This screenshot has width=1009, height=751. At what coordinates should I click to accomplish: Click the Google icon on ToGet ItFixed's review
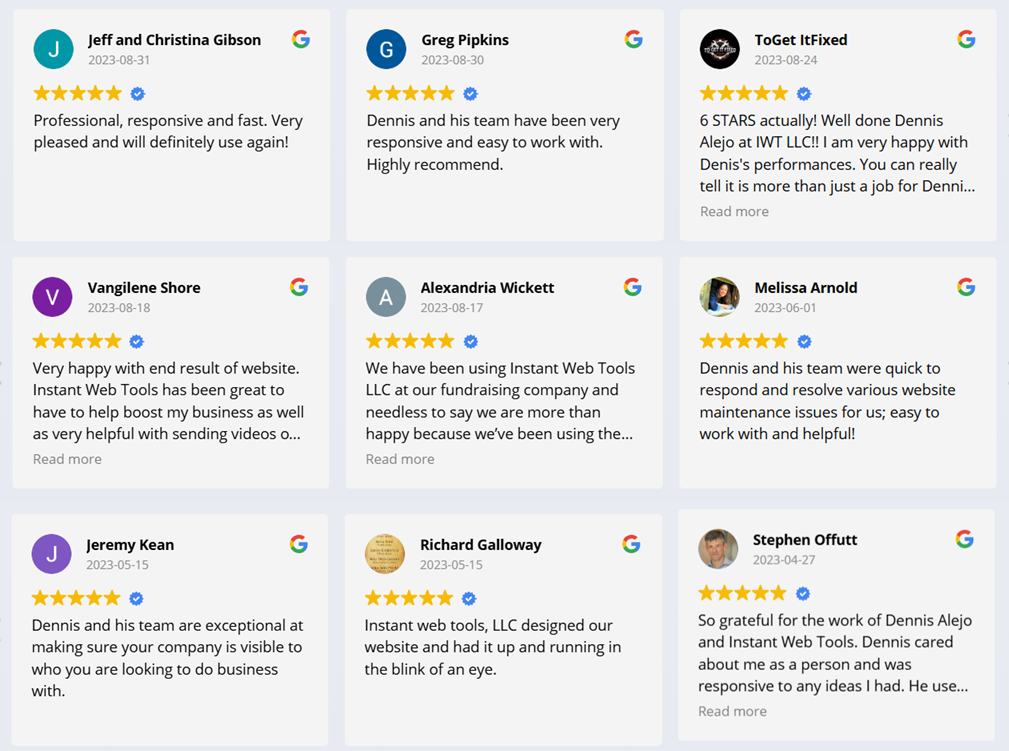point(966,38)
